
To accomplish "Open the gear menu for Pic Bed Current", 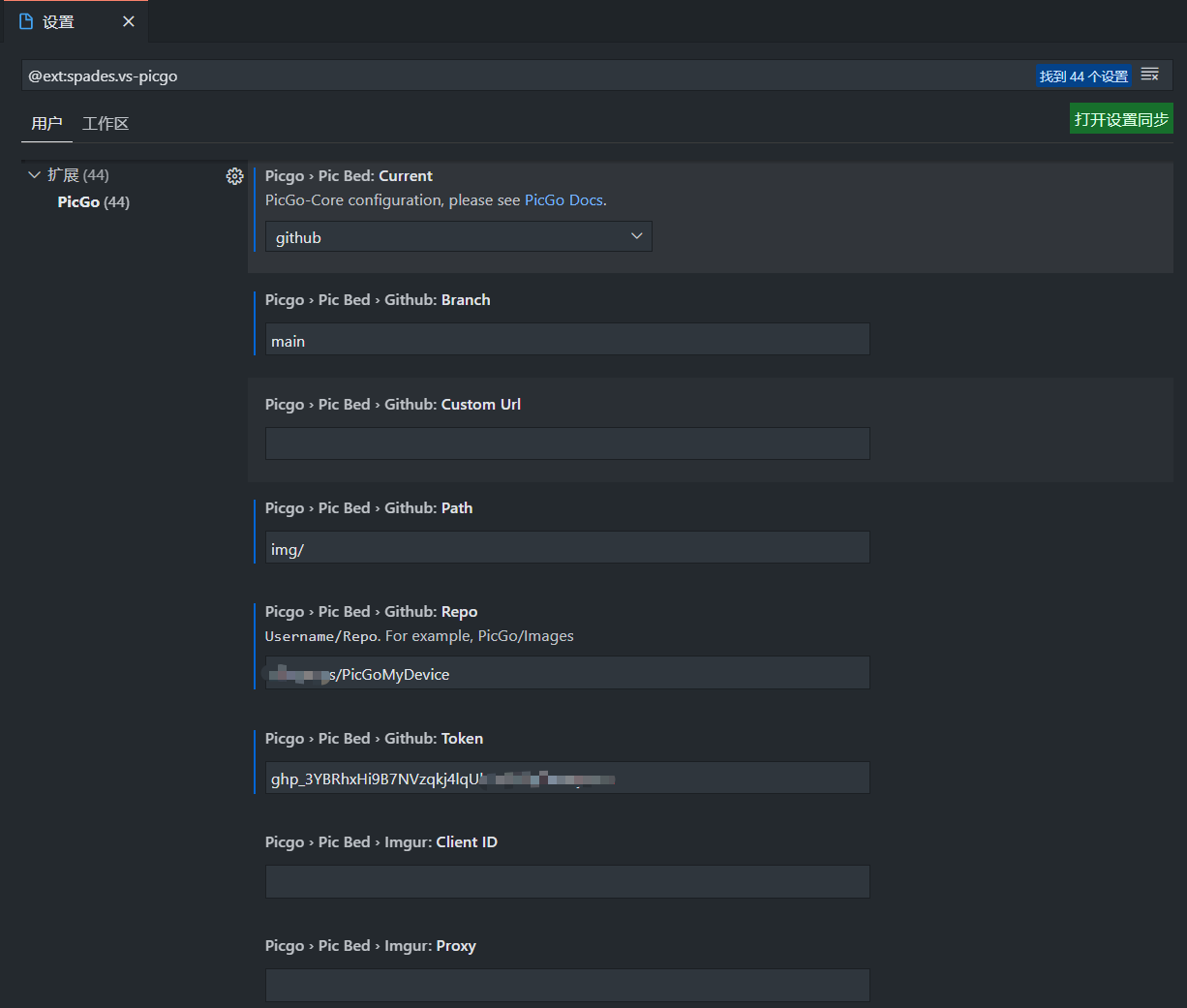I will tap(234, 176).
